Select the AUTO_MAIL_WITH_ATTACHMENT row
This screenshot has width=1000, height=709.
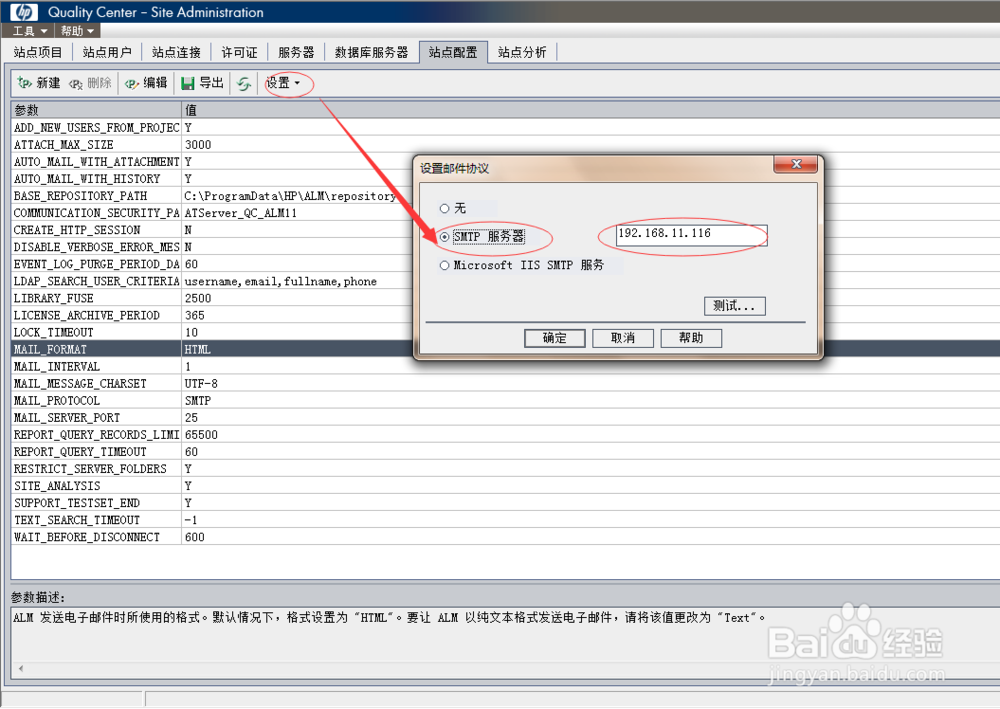point(505,162)
